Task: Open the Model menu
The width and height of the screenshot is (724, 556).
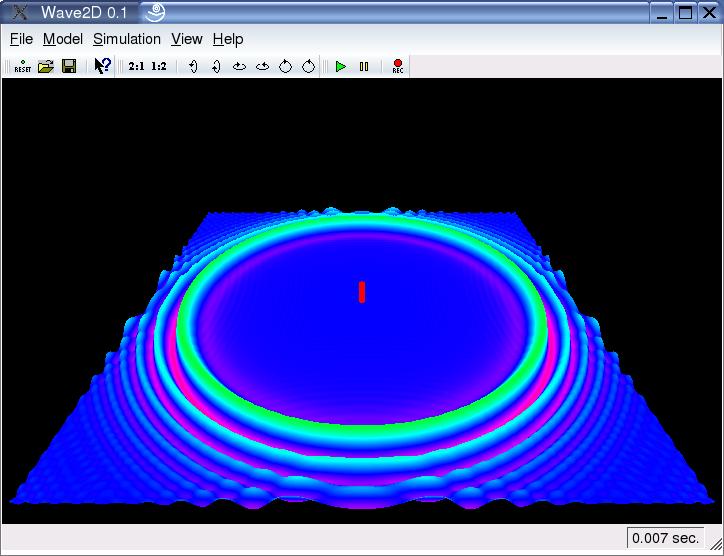Action: tap(62, 39)
